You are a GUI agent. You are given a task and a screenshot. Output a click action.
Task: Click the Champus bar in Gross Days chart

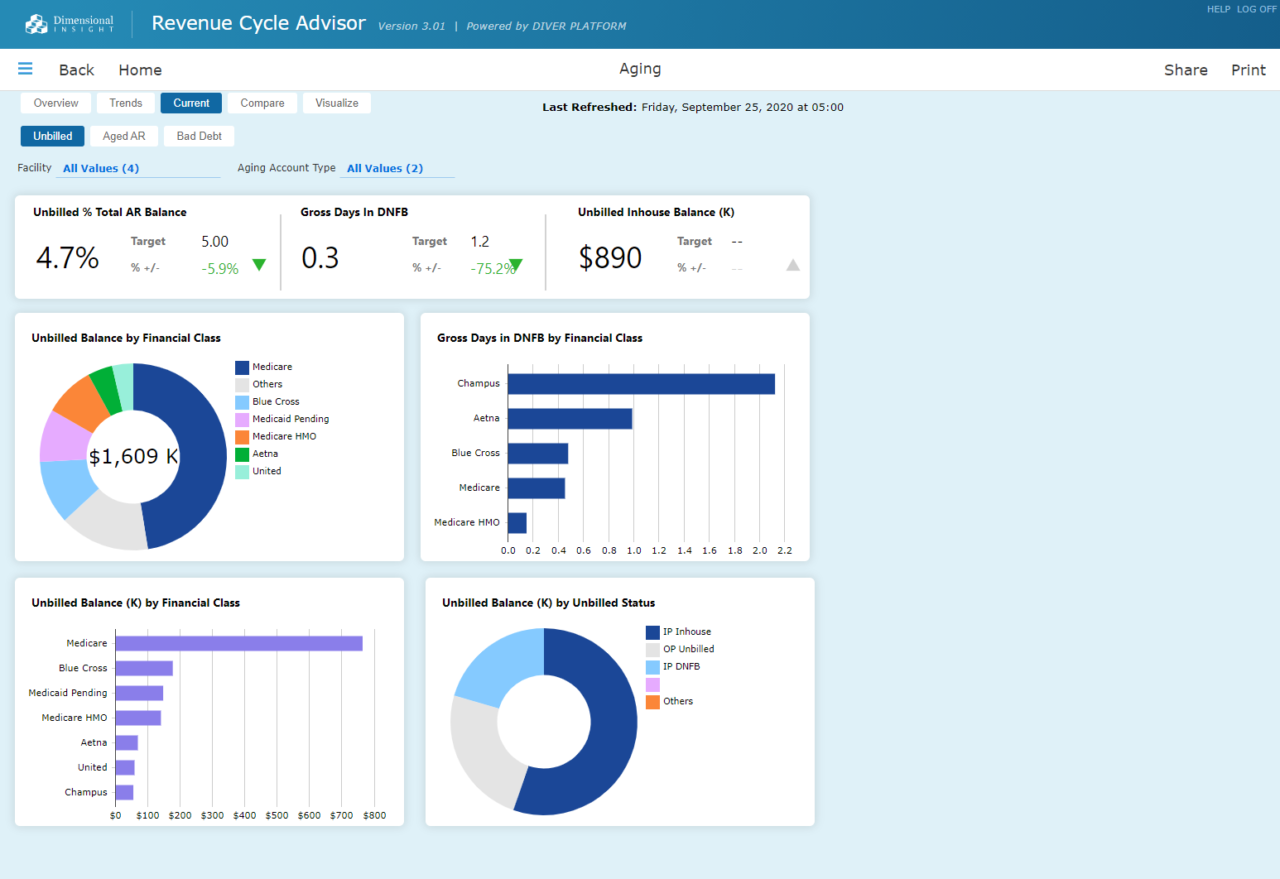[x=640, y=383]
